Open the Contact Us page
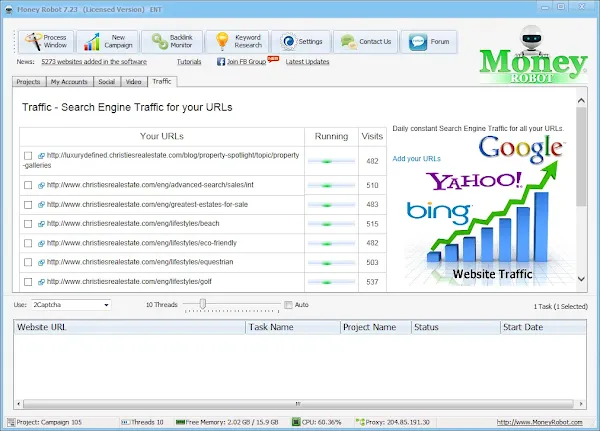 [365, 41]
